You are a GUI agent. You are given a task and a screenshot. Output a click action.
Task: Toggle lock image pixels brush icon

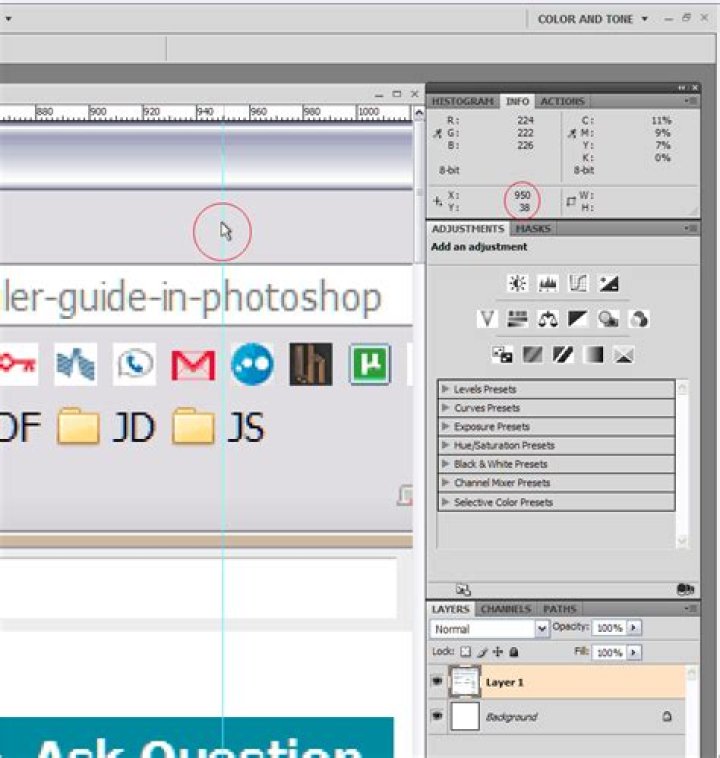tap(482, 652)
